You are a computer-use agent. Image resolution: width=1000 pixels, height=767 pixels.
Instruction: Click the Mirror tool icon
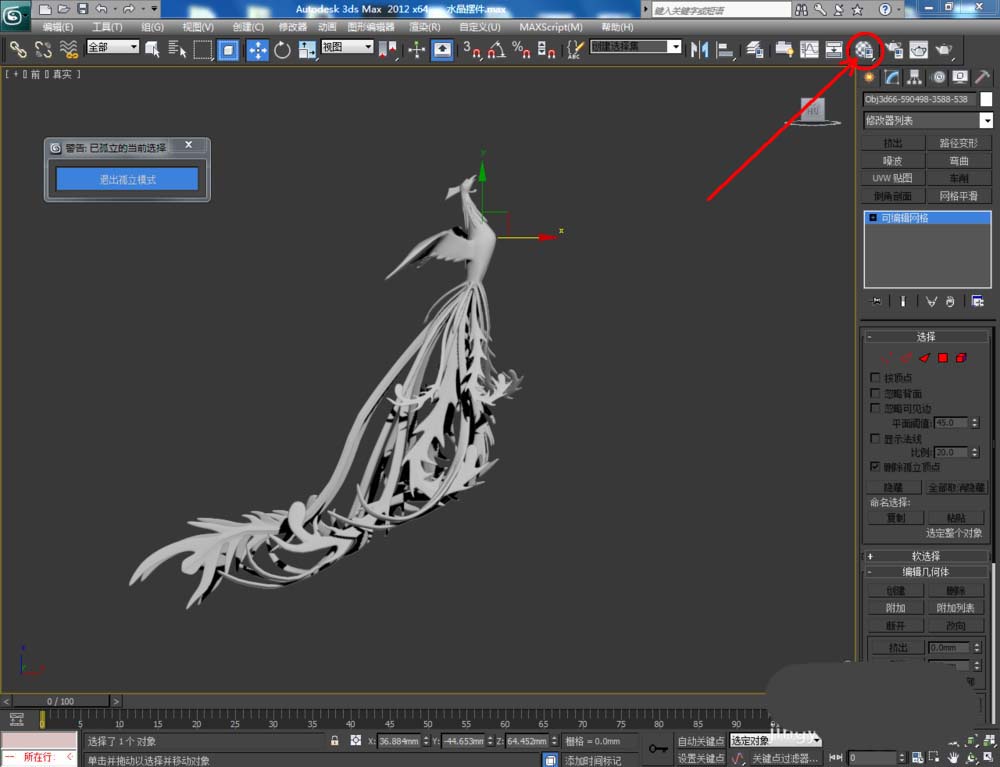click(x=699, y=50)
